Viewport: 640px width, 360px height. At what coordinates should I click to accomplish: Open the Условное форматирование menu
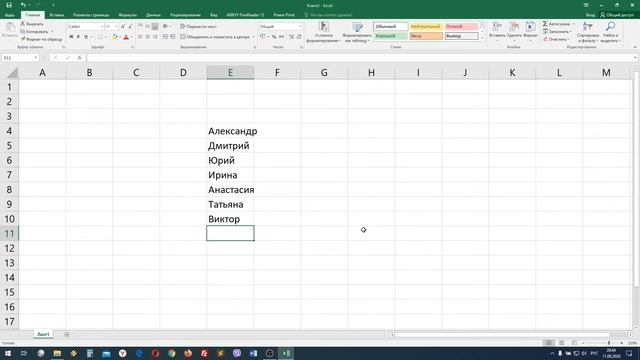323,32
